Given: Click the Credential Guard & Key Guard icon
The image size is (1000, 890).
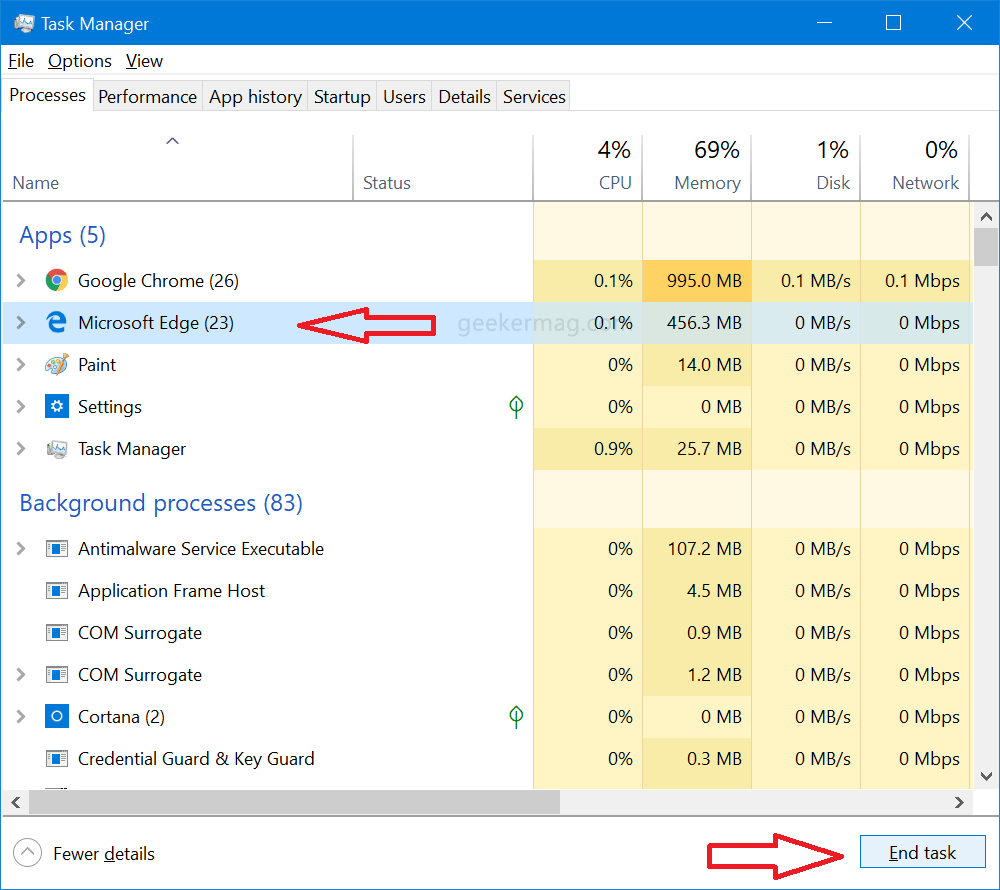Looking at the screenshot, I should click(57, 759).
